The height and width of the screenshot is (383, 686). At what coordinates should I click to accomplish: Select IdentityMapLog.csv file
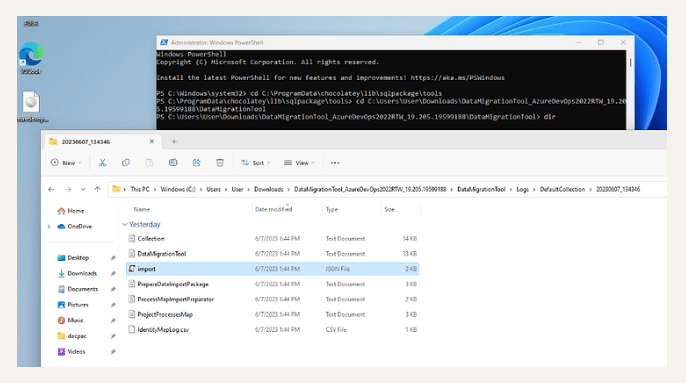273,330
